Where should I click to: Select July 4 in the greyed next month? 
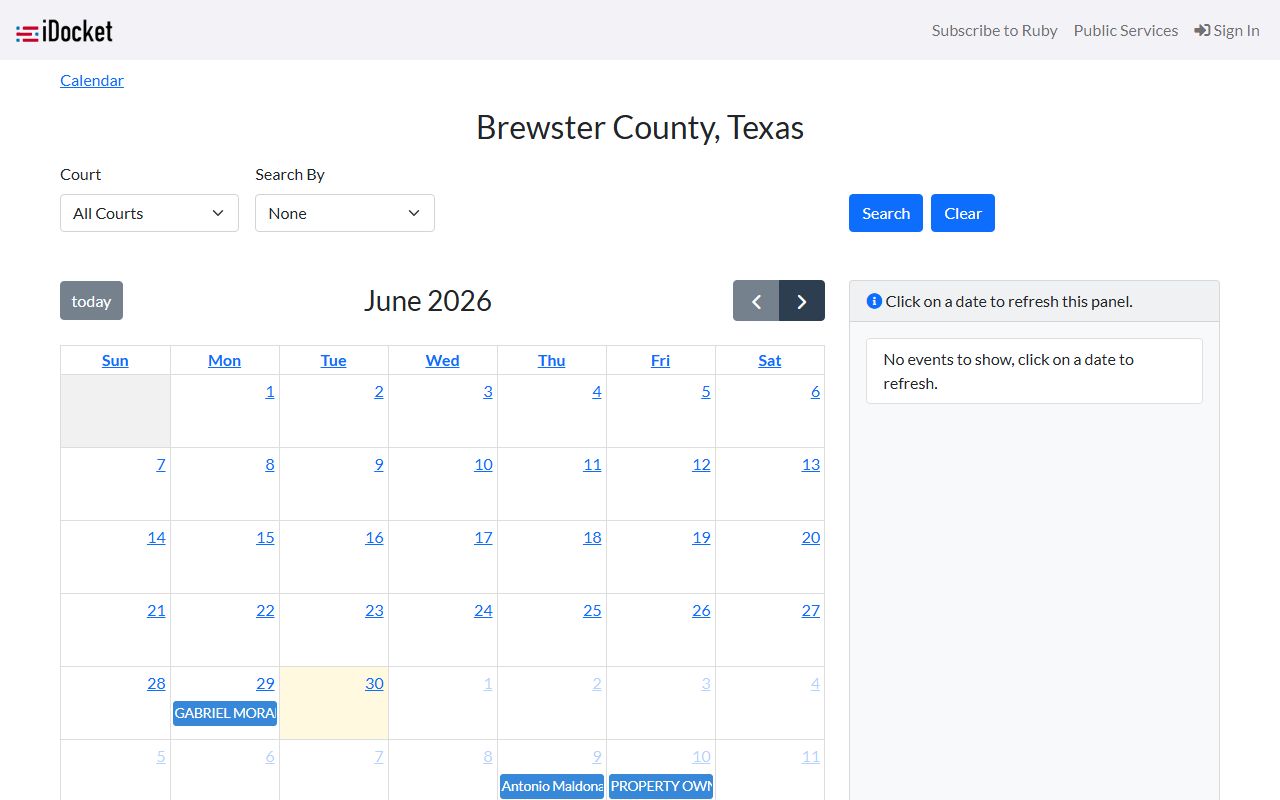tap(815, 683)
